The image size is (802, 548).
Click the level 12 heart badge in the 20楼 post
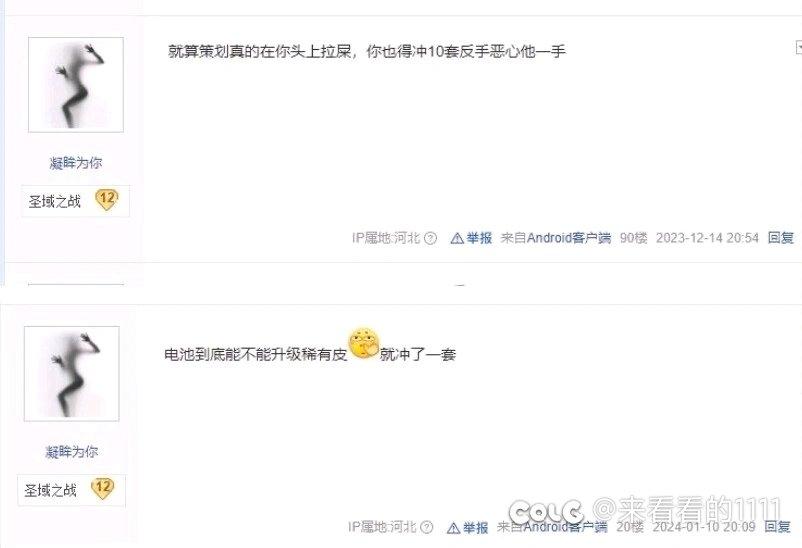click(103, 489)
